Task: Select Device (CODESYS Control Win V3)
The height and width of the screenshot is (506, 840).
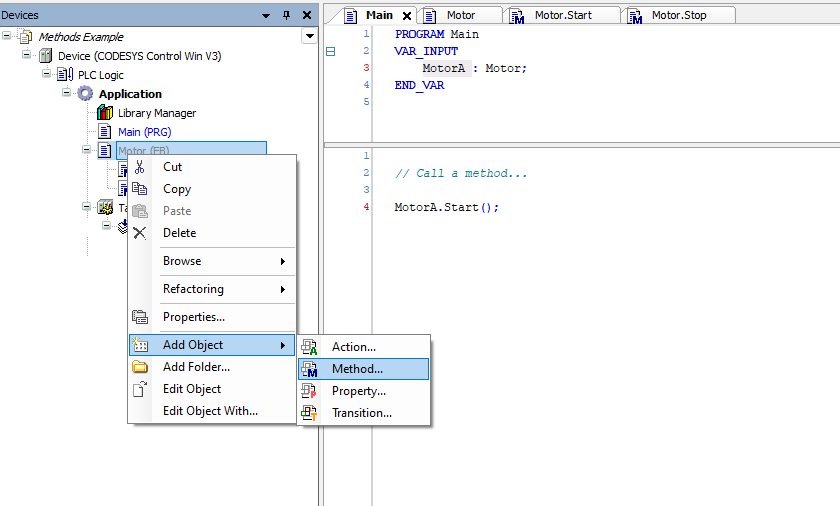Action: tap(139, 56)
